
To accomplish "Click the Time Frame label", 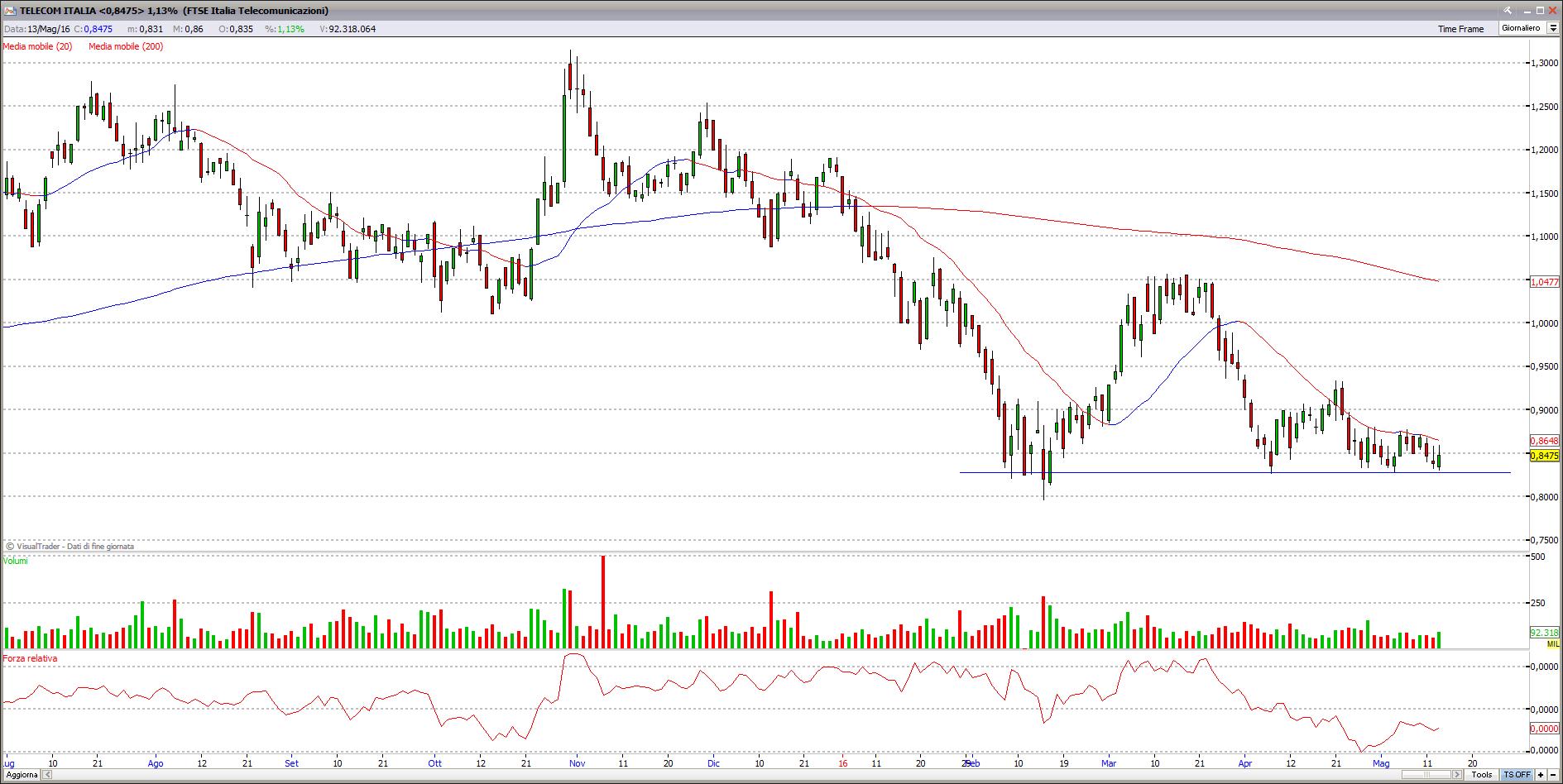I will (x=1460, y=29).
